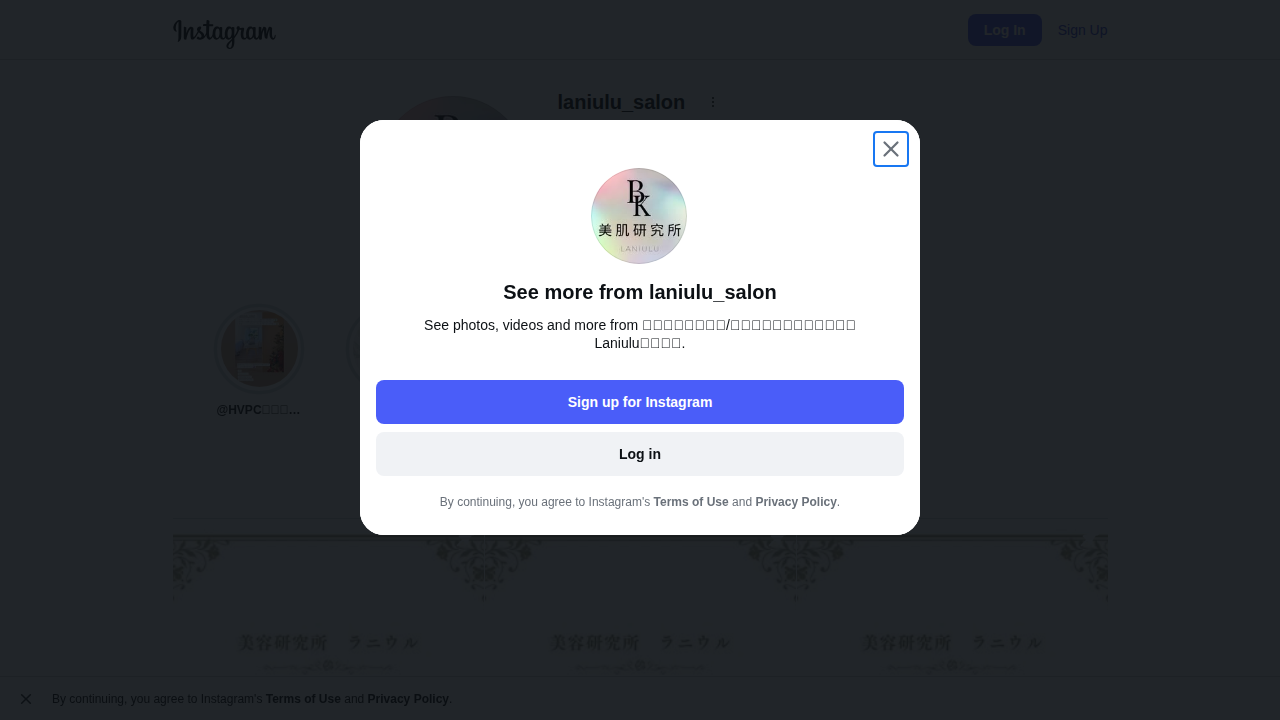Open Privacy Policy link in modal
Image resolution: width=1280 pixels, height=720 pixels.
(x=796, y=502)
